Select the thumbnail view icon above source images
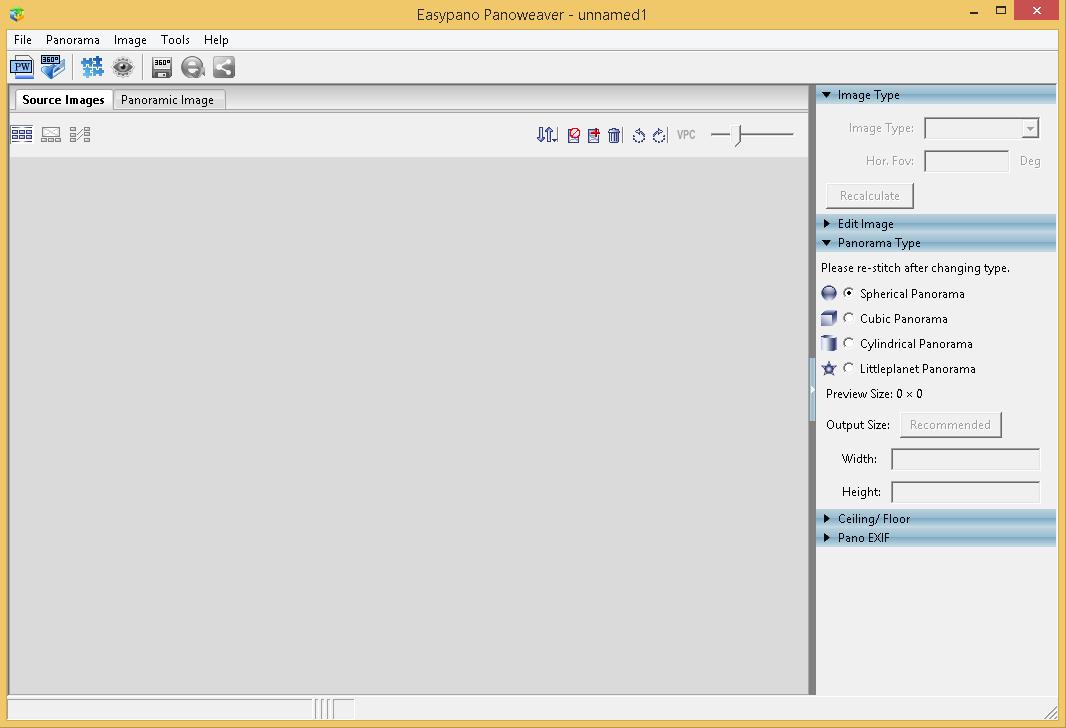The width and height of the screenshot is (1066, 728). tap(21, 133)
